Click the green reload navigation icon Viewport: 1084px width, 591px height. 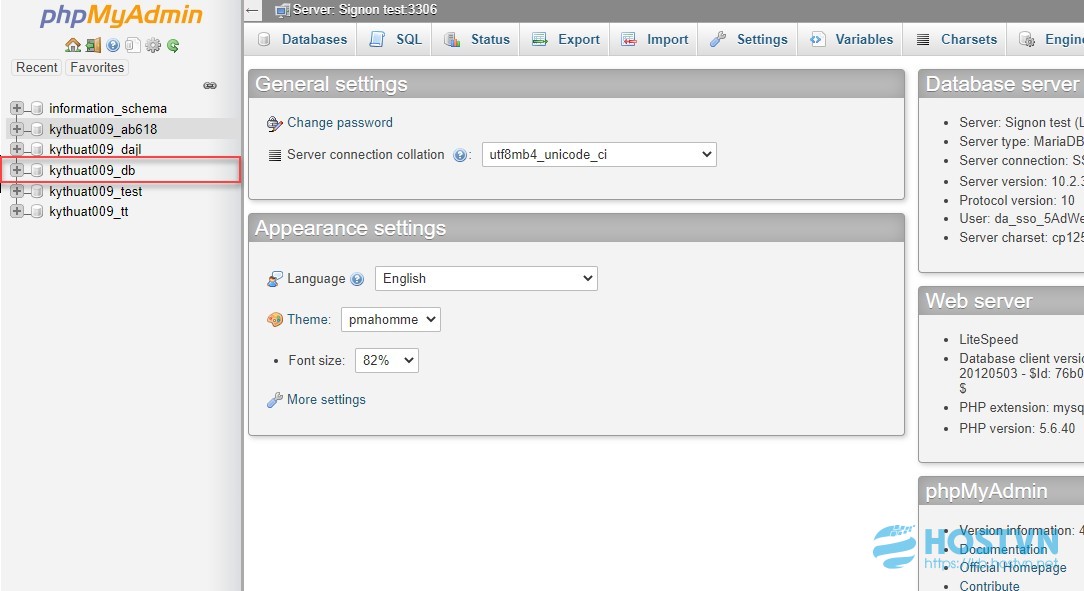click(173, 46)
